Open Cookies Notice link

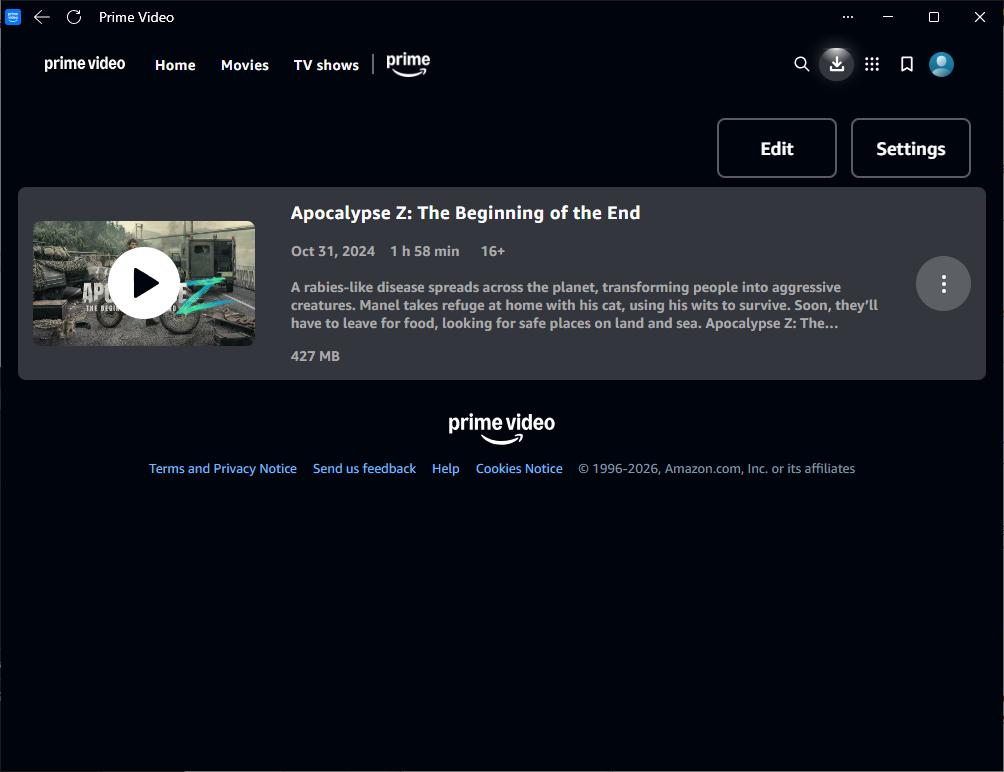tap(519, 469)
